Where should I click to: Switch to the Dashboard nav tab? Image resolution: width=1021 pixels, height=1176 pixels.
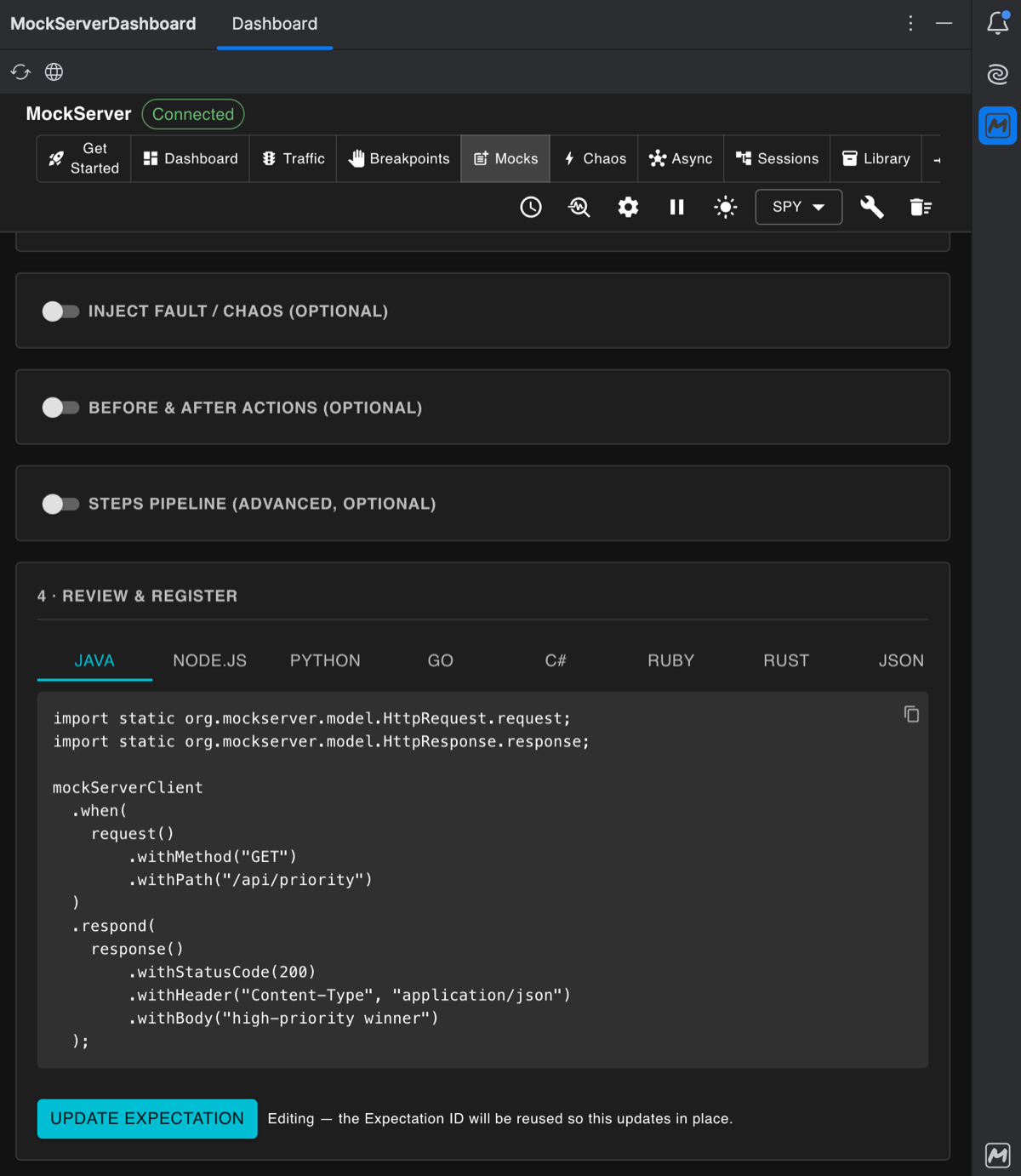[191, 158]
